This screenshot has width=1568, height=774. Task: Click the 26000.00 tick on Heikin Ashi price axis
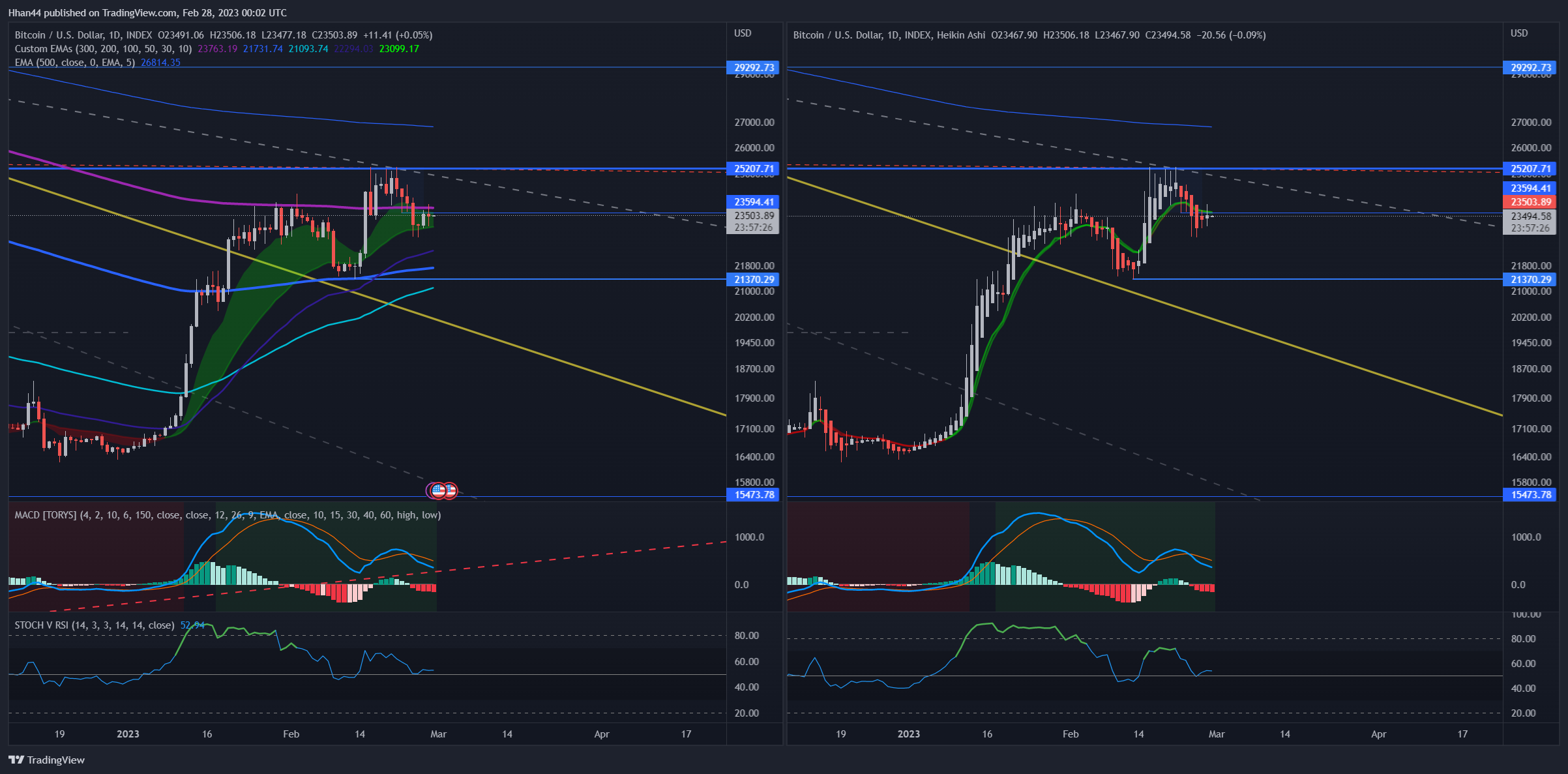point(1531,148)
